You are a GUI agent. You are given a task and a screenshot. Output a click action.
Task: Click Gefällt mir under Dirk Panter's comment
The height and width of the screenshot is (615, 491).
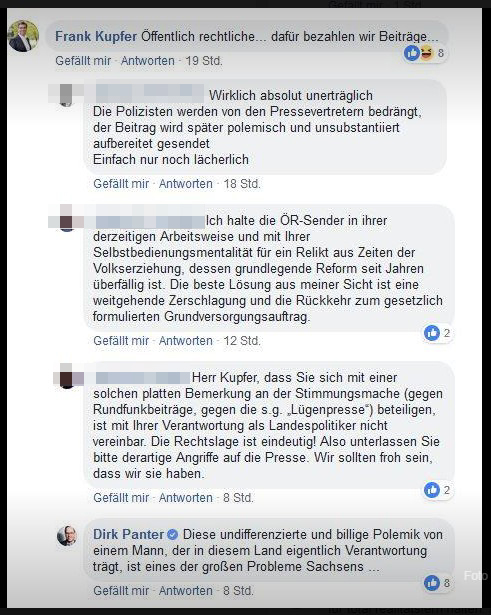(x=121, y=590)
